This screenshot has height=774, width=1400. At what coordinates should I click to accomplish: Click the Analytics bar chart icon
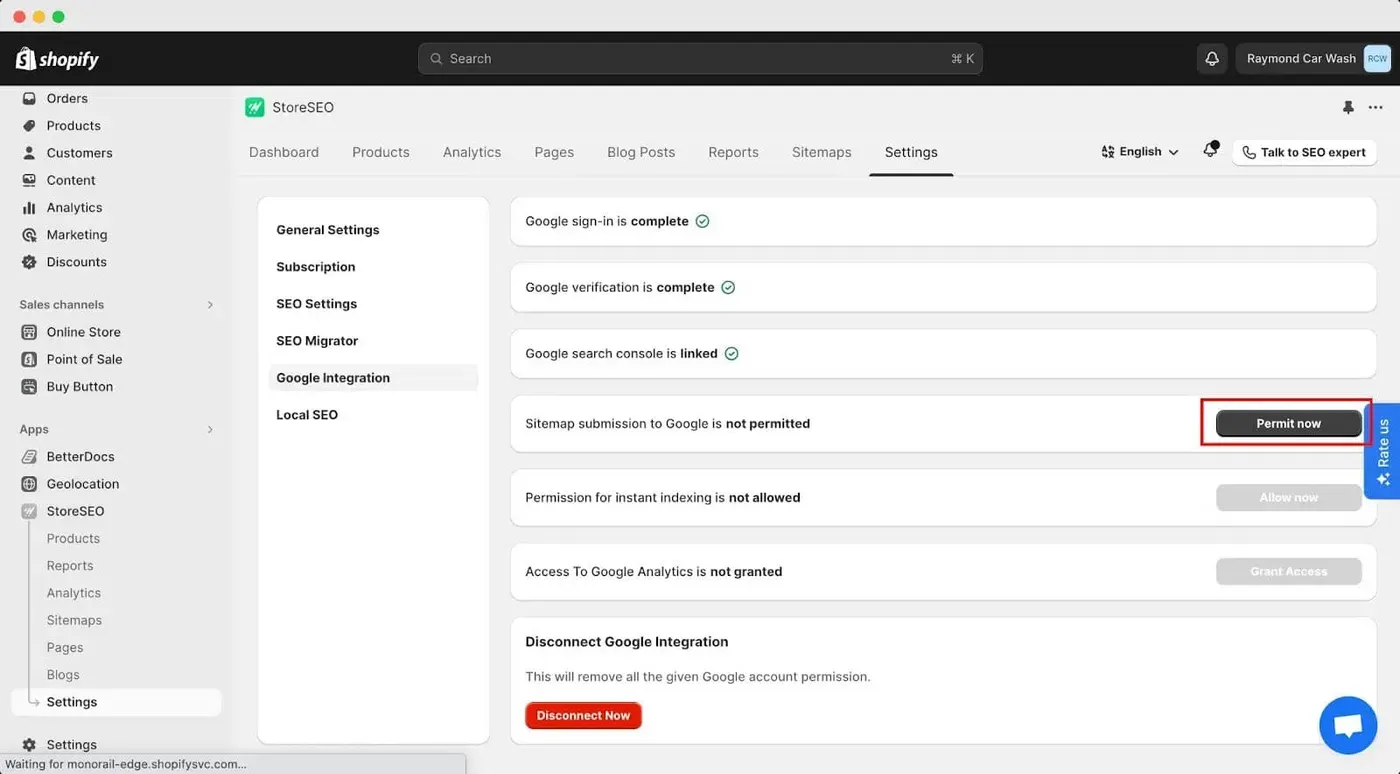[29, 207]
